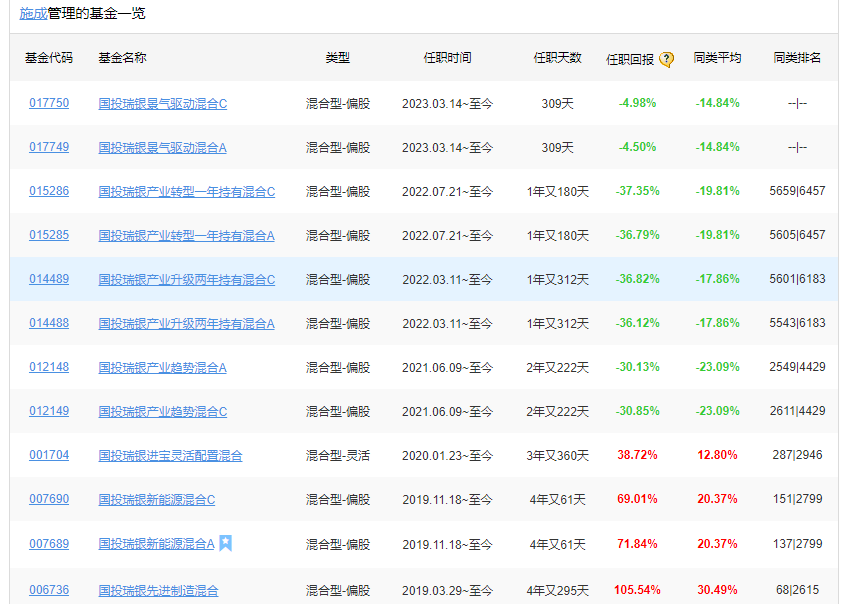Open fund code 014489
This screenshot has height=604, width=850.
[49, 279]
